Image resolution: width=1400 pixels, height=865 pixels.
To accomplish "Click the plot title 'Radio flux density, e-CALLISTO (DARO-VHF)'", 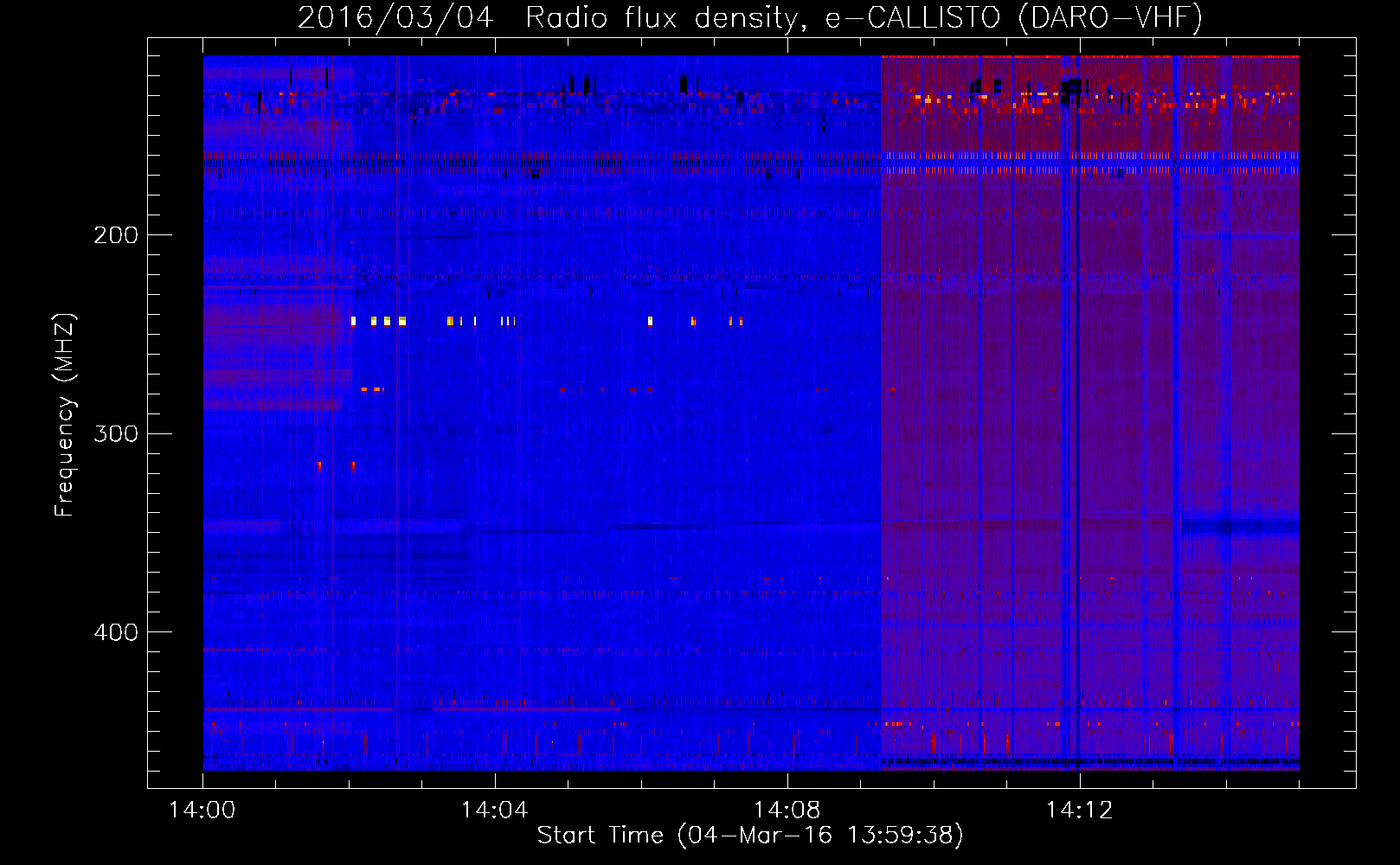I will click(864, 17).
